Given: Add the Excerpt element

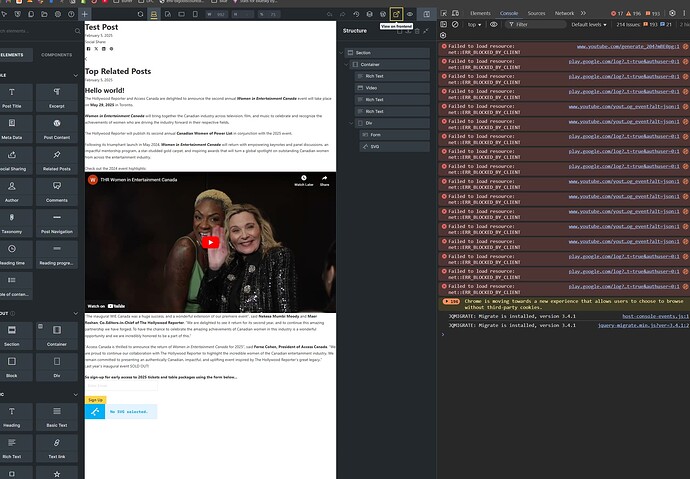Looking at the screenshot, I should click(57, 98).
